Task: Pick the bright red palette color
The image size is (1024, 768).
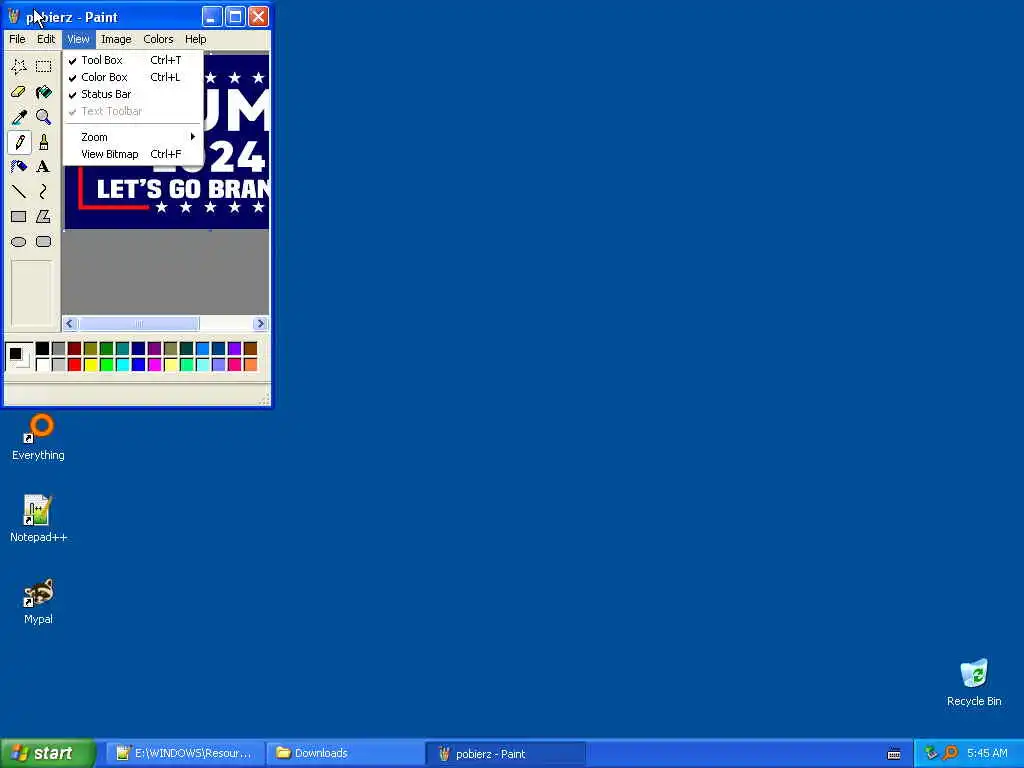Action: click(74, 364)
